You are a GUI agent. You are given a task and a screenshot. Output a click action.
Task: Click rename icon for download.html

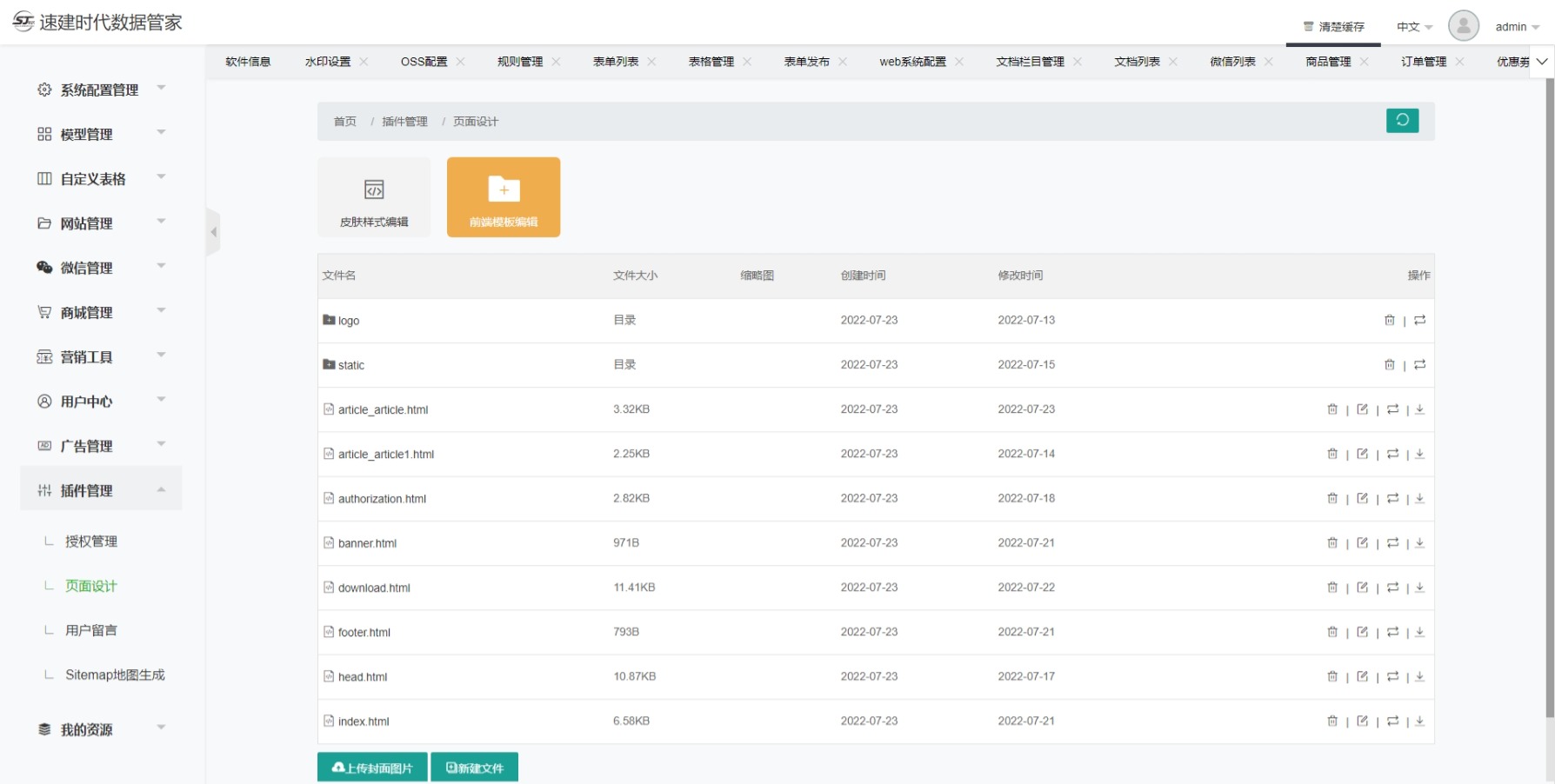1392,588
